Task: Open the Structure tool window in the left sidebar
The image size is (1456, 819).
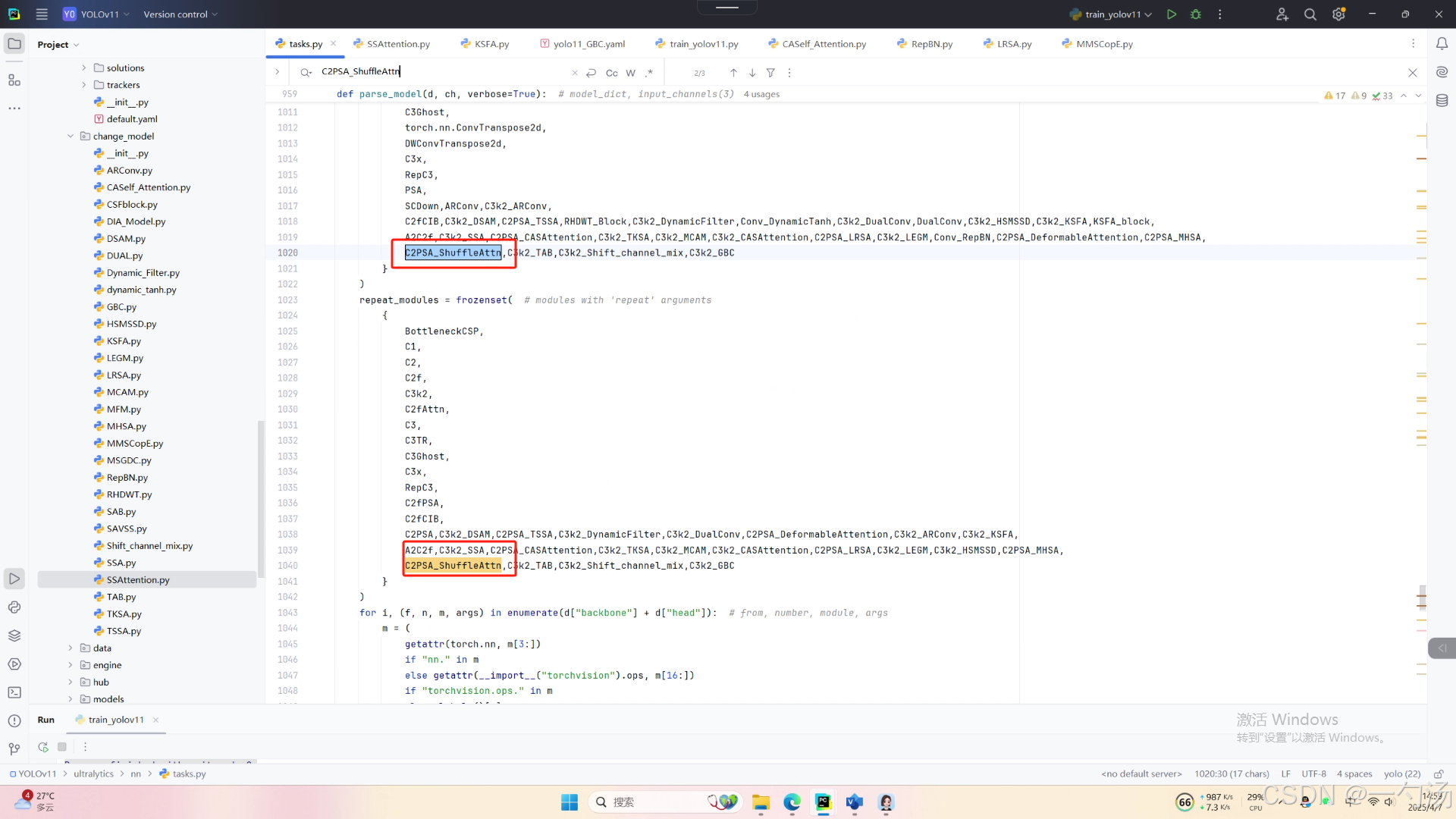Action: click(x=14, y=80)
